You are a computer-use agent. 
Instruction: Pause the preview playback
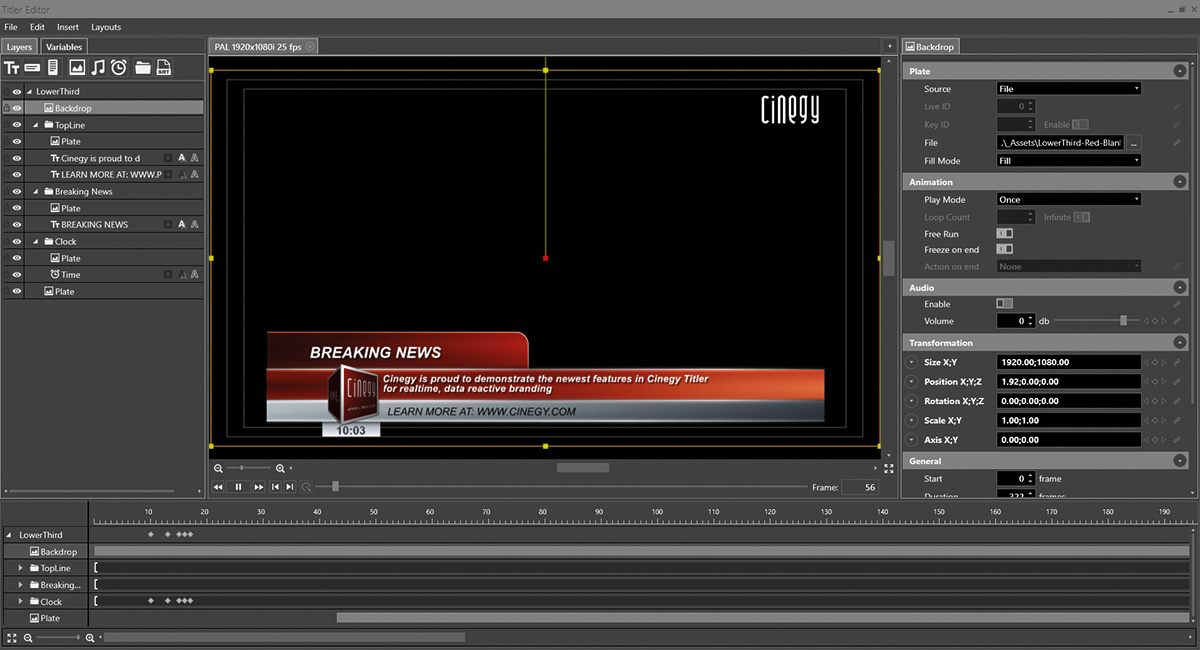click(x=239, y=487)
